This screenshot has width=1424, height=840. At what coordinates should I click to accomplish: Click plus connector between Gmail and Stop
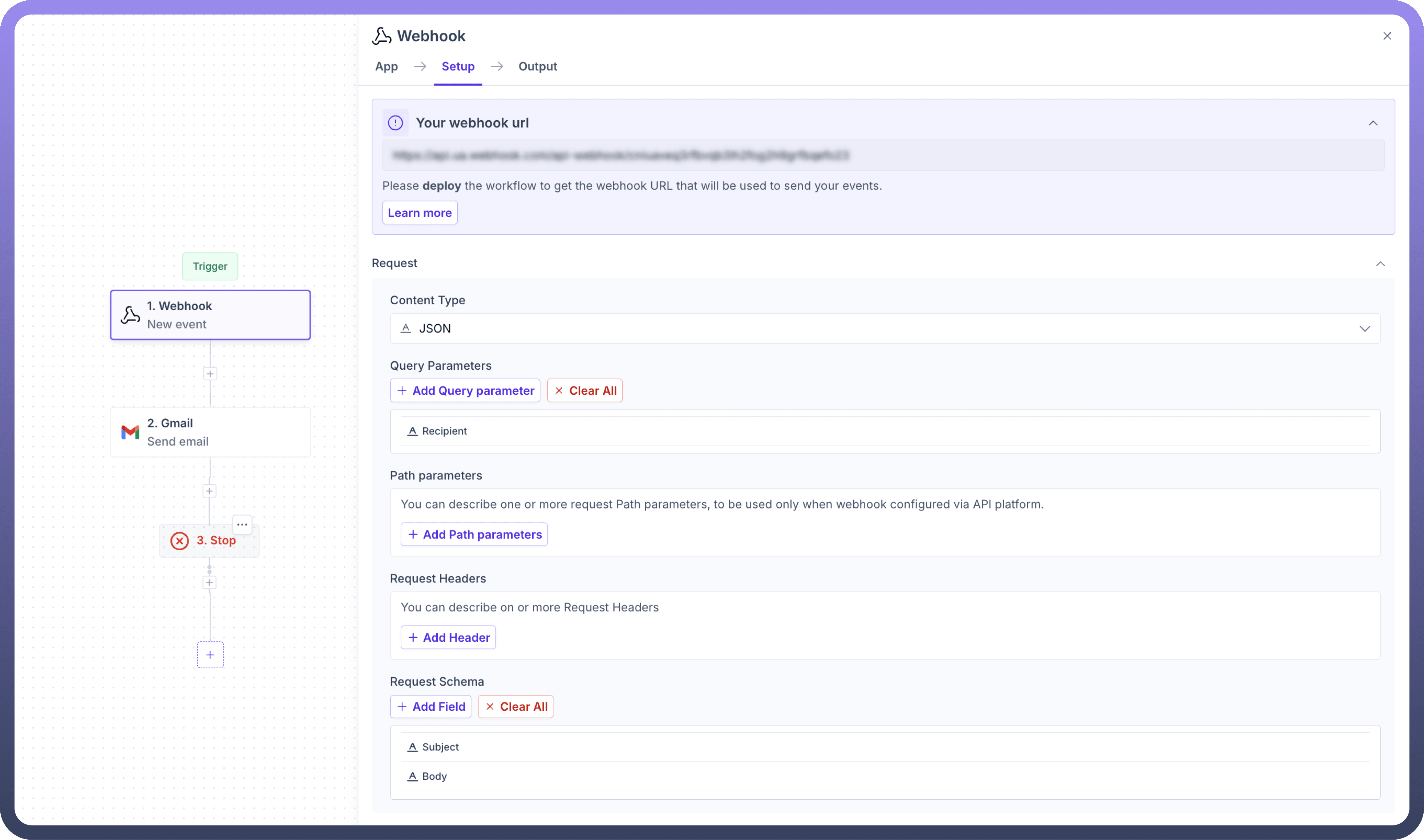(210, 491)
